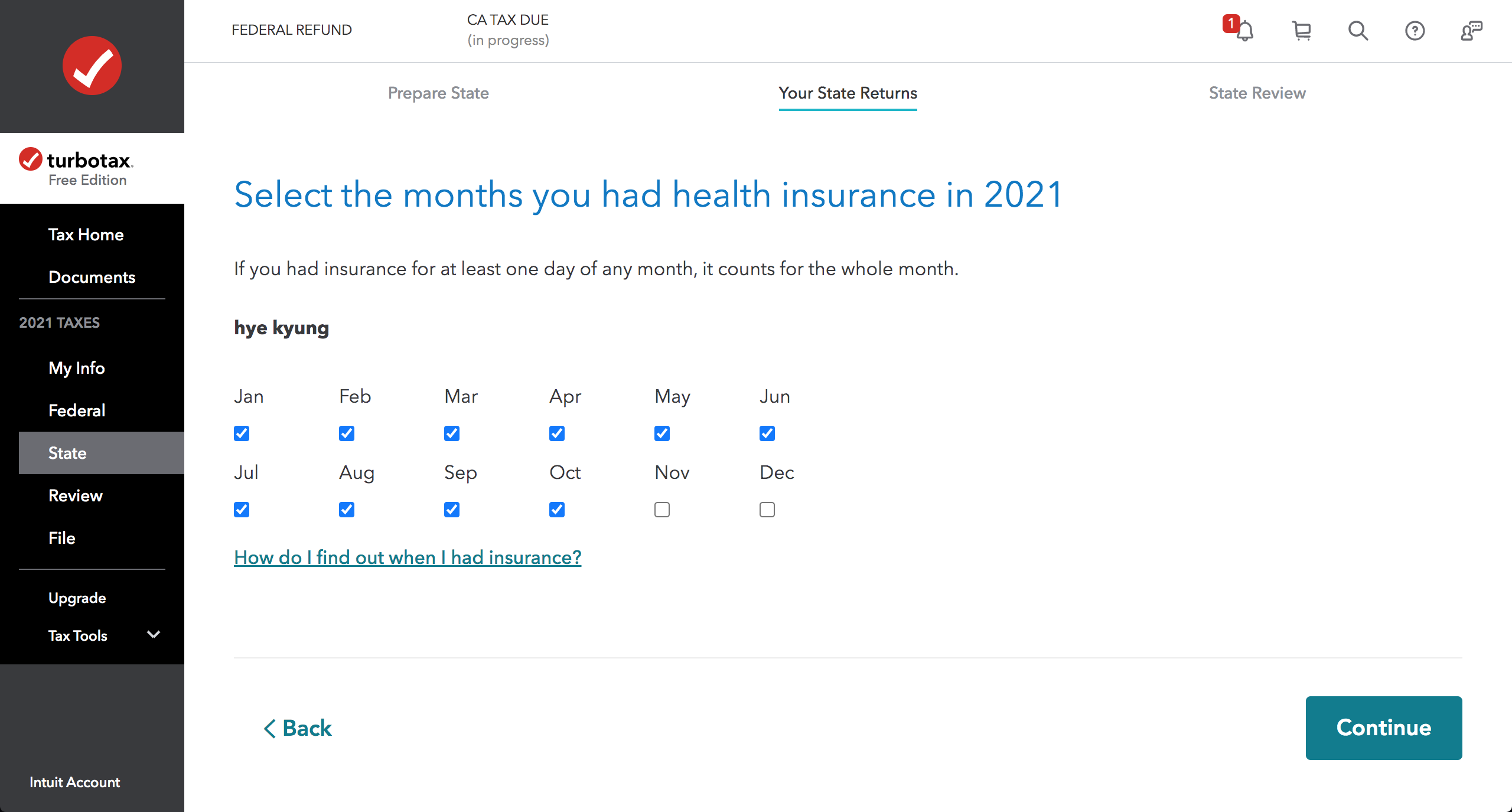
Task: Uncheck the Oct insurance checkbox
Action: [x=557, y=510]
